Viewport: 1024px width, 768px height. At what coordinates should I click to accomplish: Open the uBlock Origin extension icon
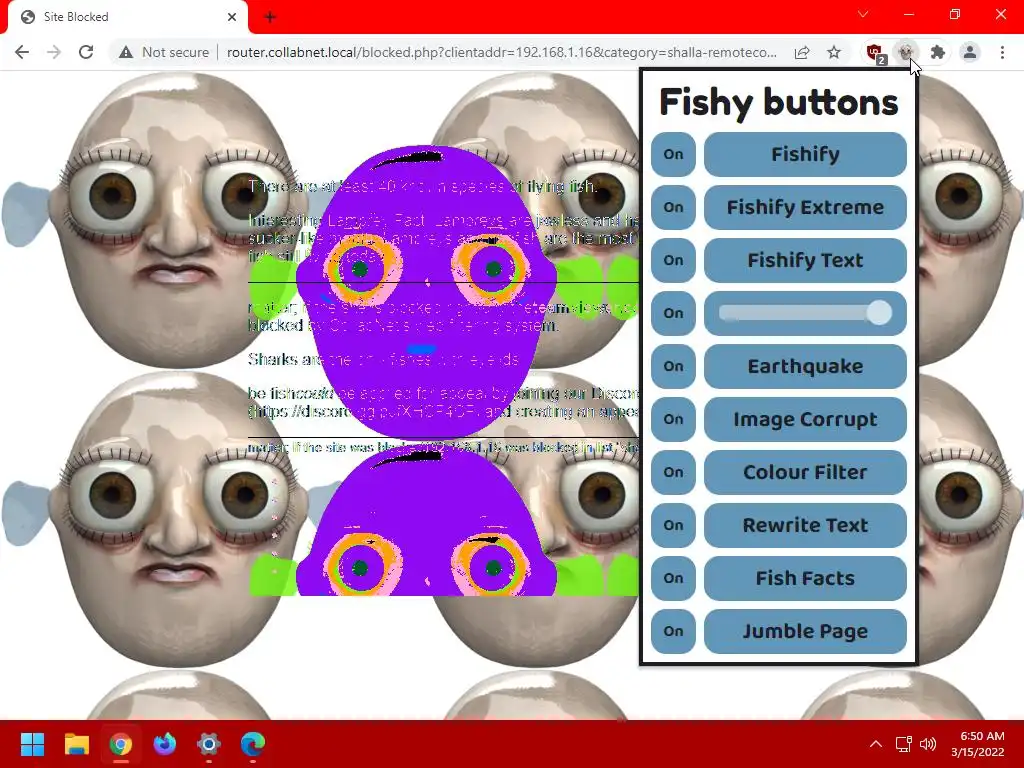pos(874,52)
